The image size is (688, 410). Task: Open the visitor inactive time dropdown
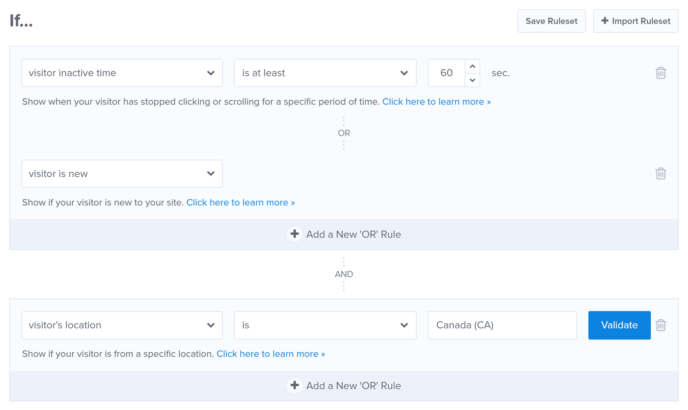[x=122, y=73]
